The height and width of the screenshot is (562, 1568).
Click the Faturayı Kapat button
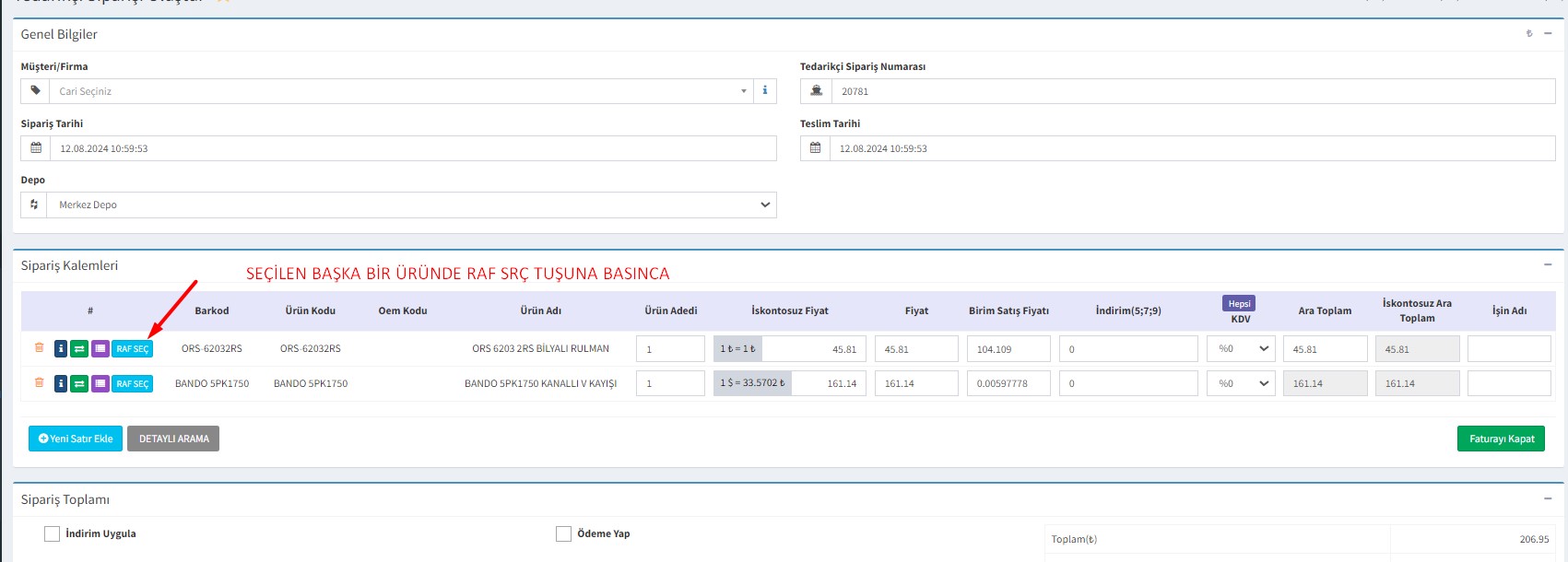click(x=1501, y=439)
